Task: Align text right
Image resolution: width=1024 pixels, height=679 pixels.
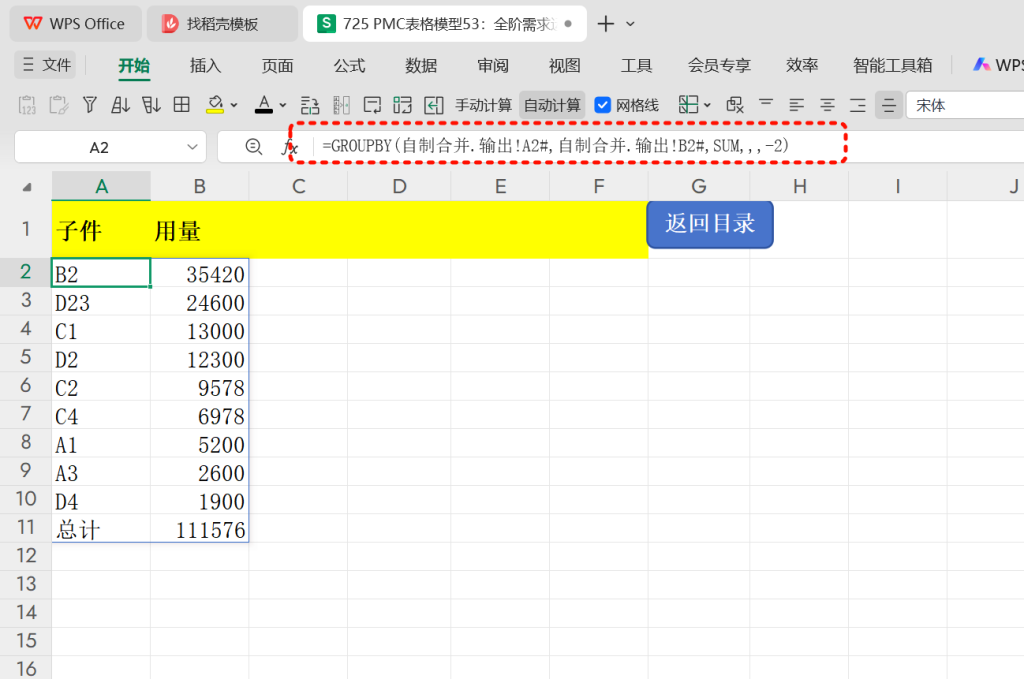Action: 857,104
